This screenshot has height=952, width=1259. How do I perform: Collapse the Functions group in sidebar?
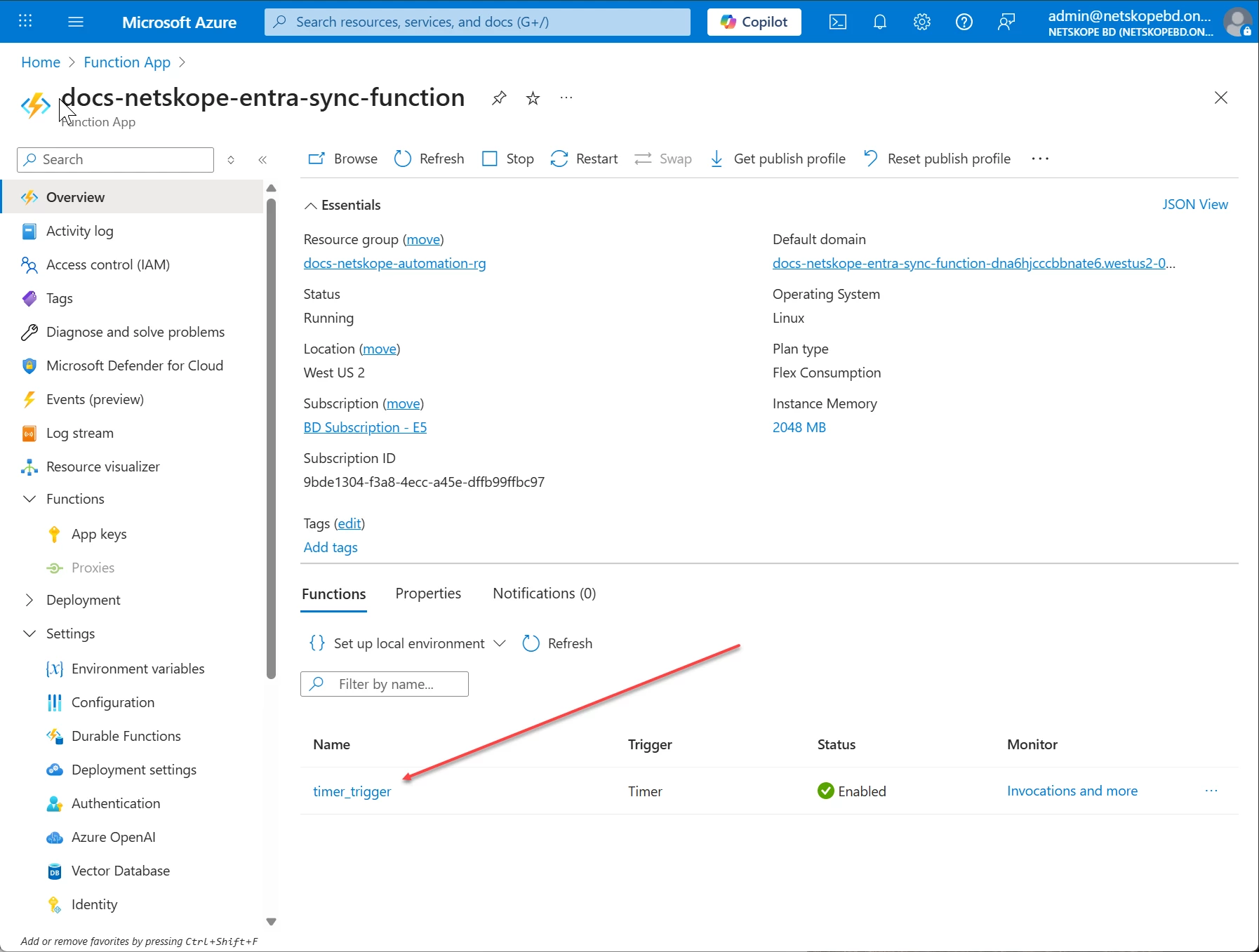point(29,499)
